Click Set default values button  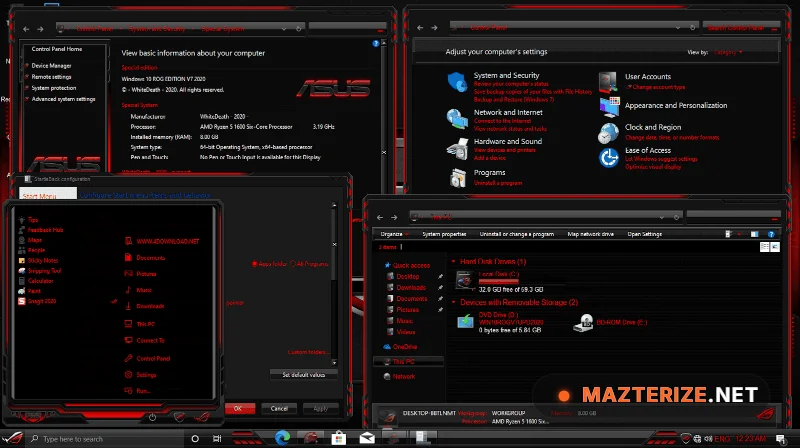[x=304, y=375]
